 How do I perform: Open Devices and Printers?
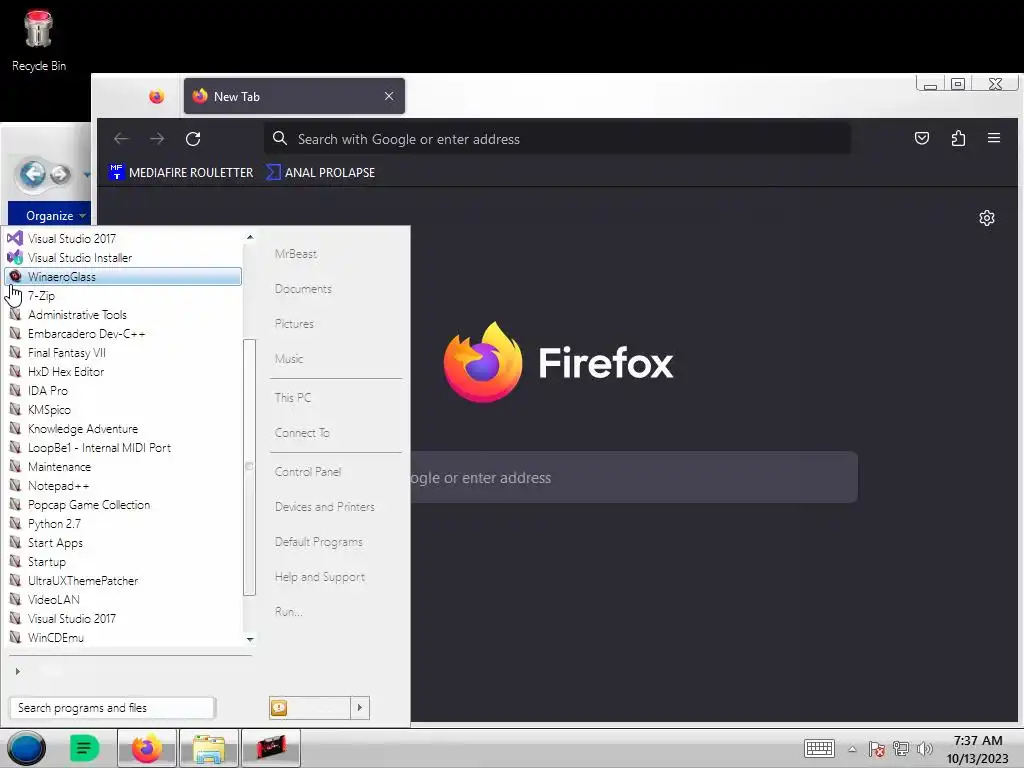(x=325, y=507)
